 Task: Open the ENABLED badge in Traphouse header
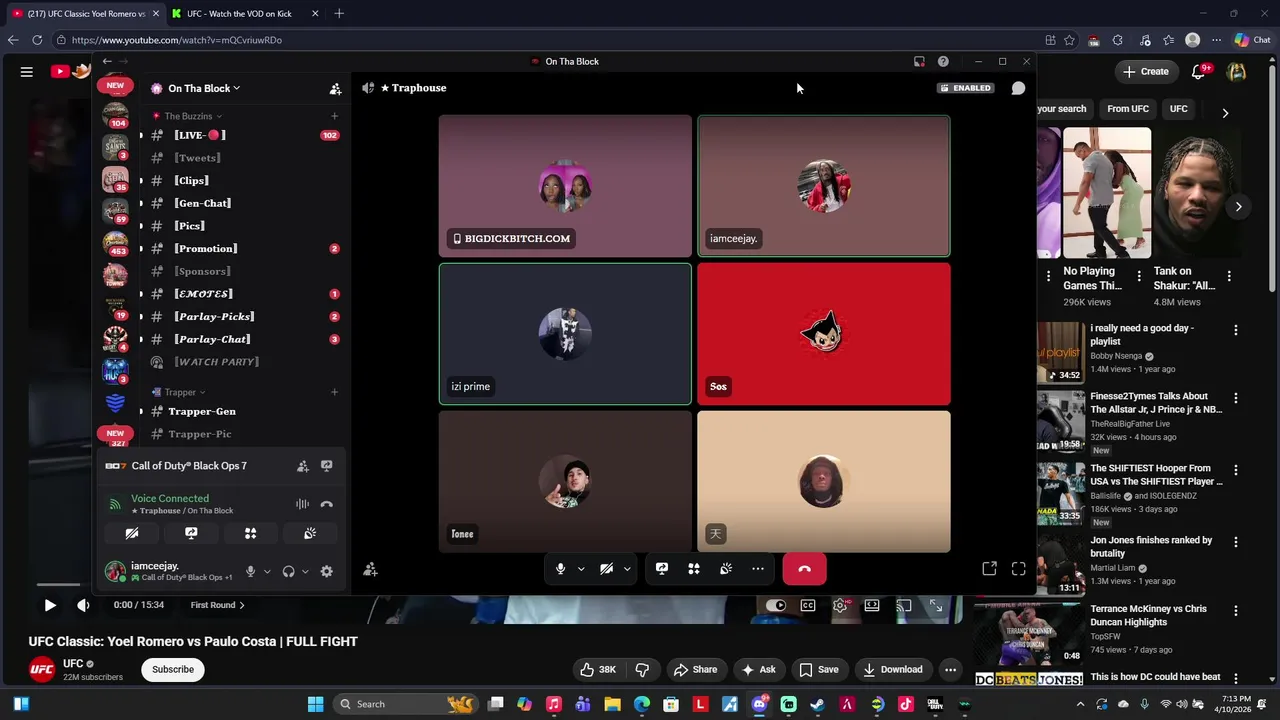(x=966, y=88)
